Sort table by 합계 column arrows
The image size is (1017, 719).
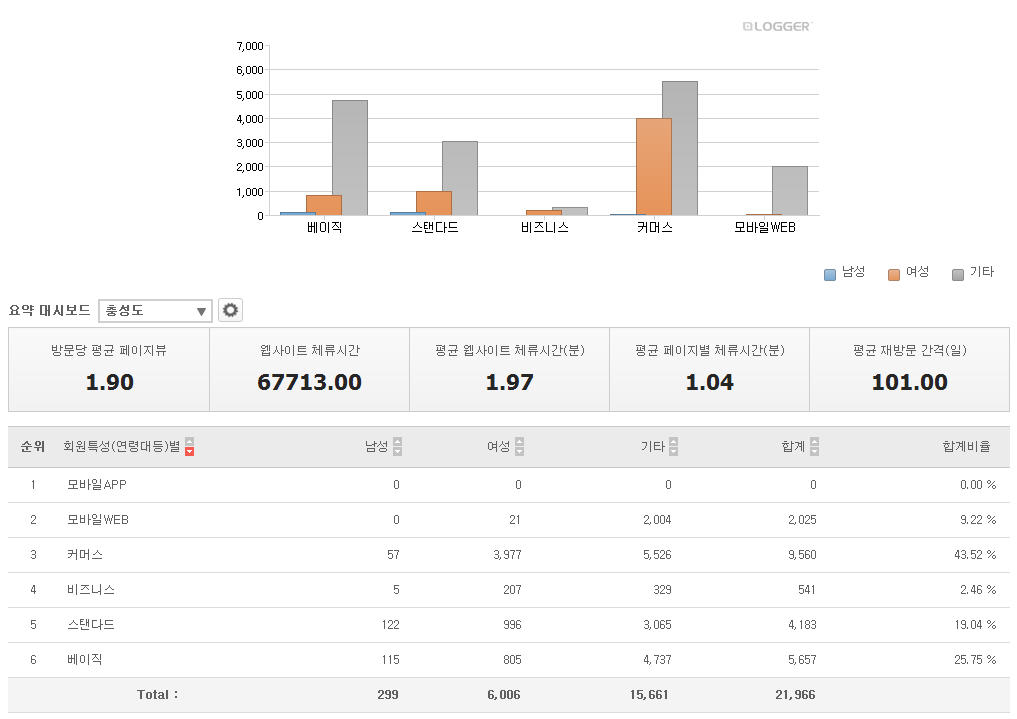coord(816,447)
